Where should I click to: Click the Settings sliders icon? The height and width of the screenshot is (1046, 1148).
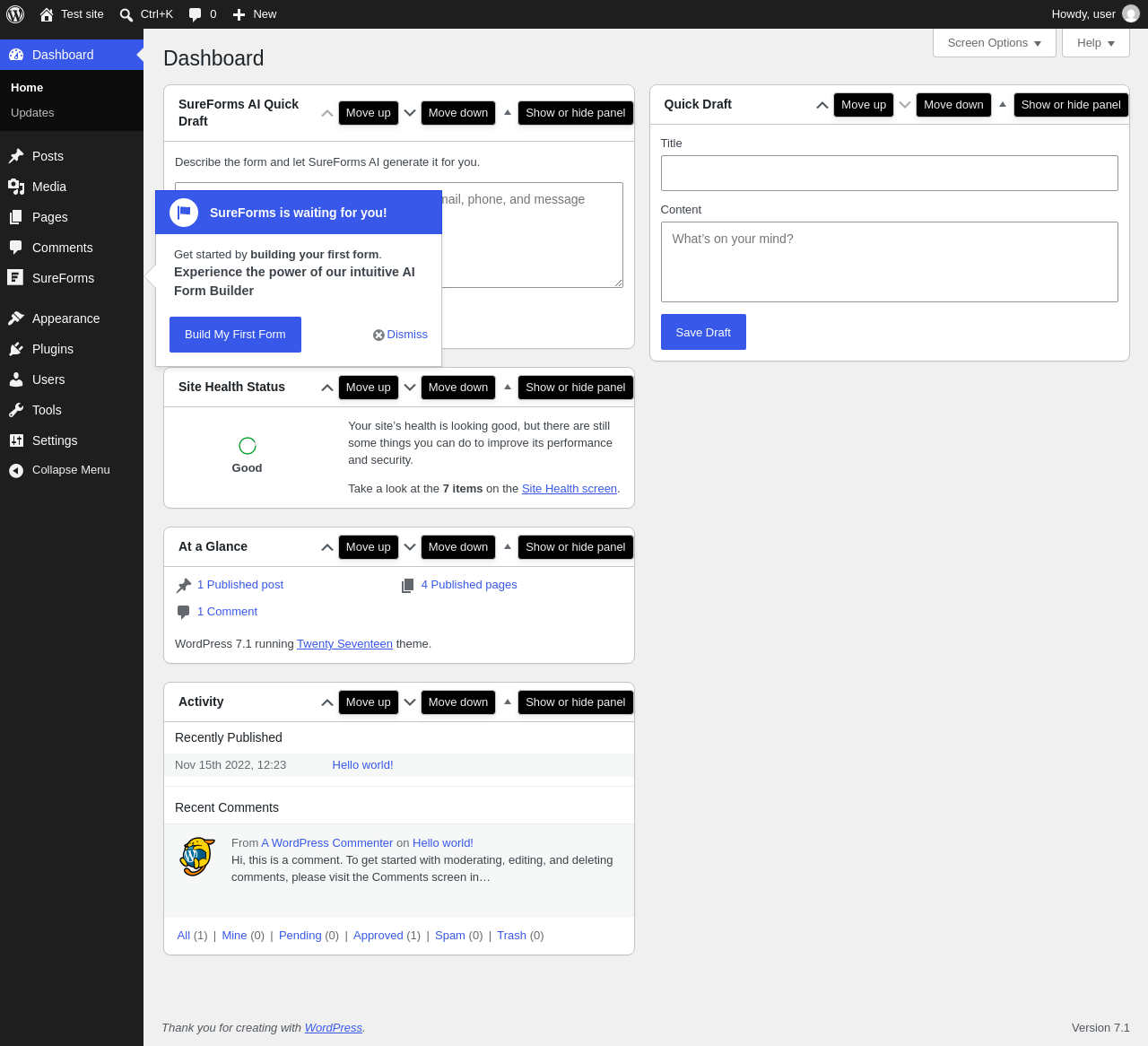16,440
